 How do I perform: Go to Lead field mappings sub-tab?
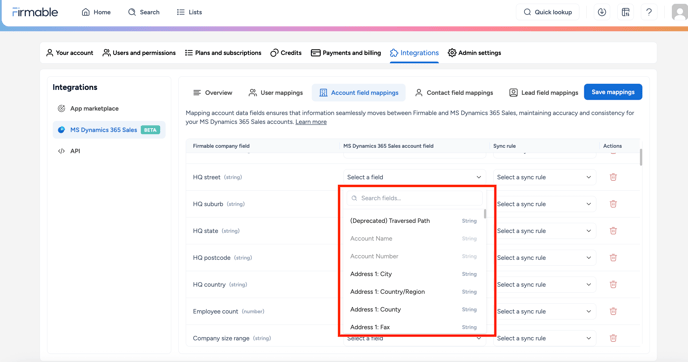click(x=544, y=93)
